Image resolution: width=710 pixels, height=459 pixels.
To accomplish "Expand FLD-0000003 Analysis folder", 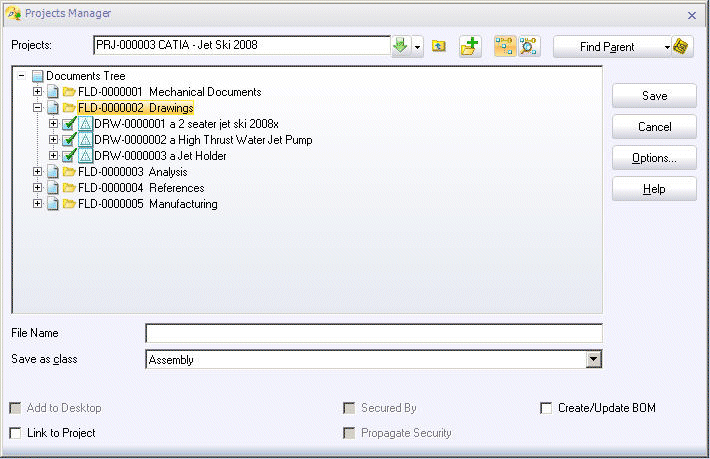I will tap(38, 172).
